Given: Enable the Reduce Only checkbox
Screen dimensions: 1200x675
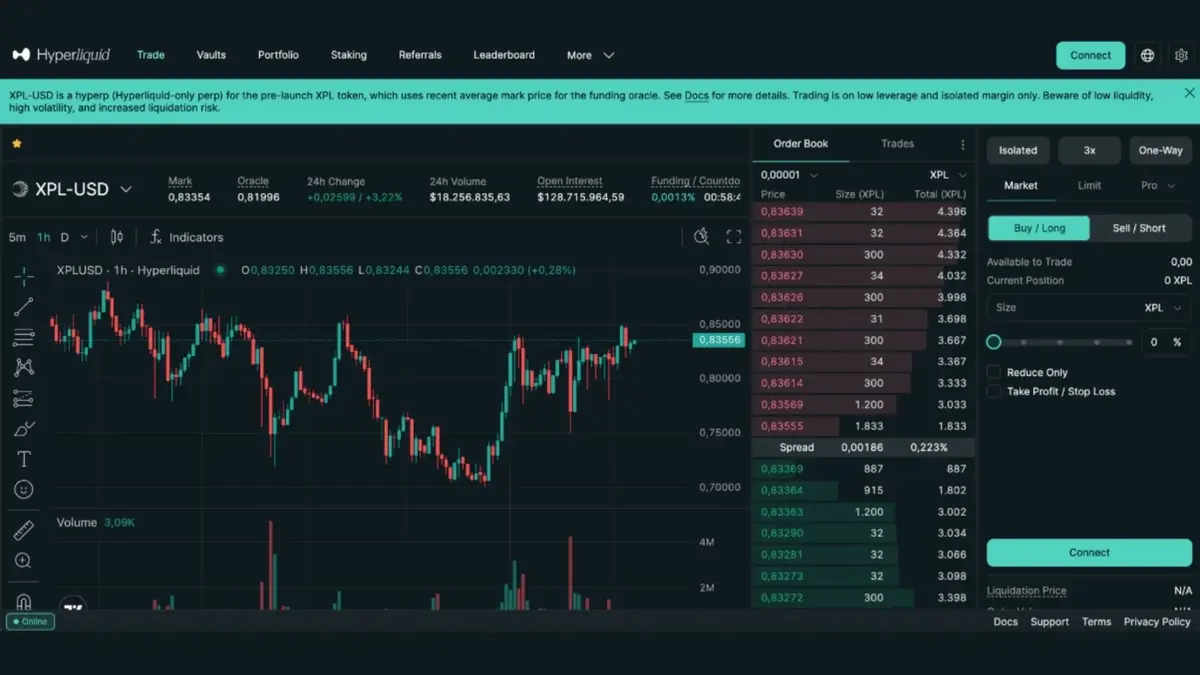Looking at the screenshot, I should pyautogui.click(x=994, y=372).
